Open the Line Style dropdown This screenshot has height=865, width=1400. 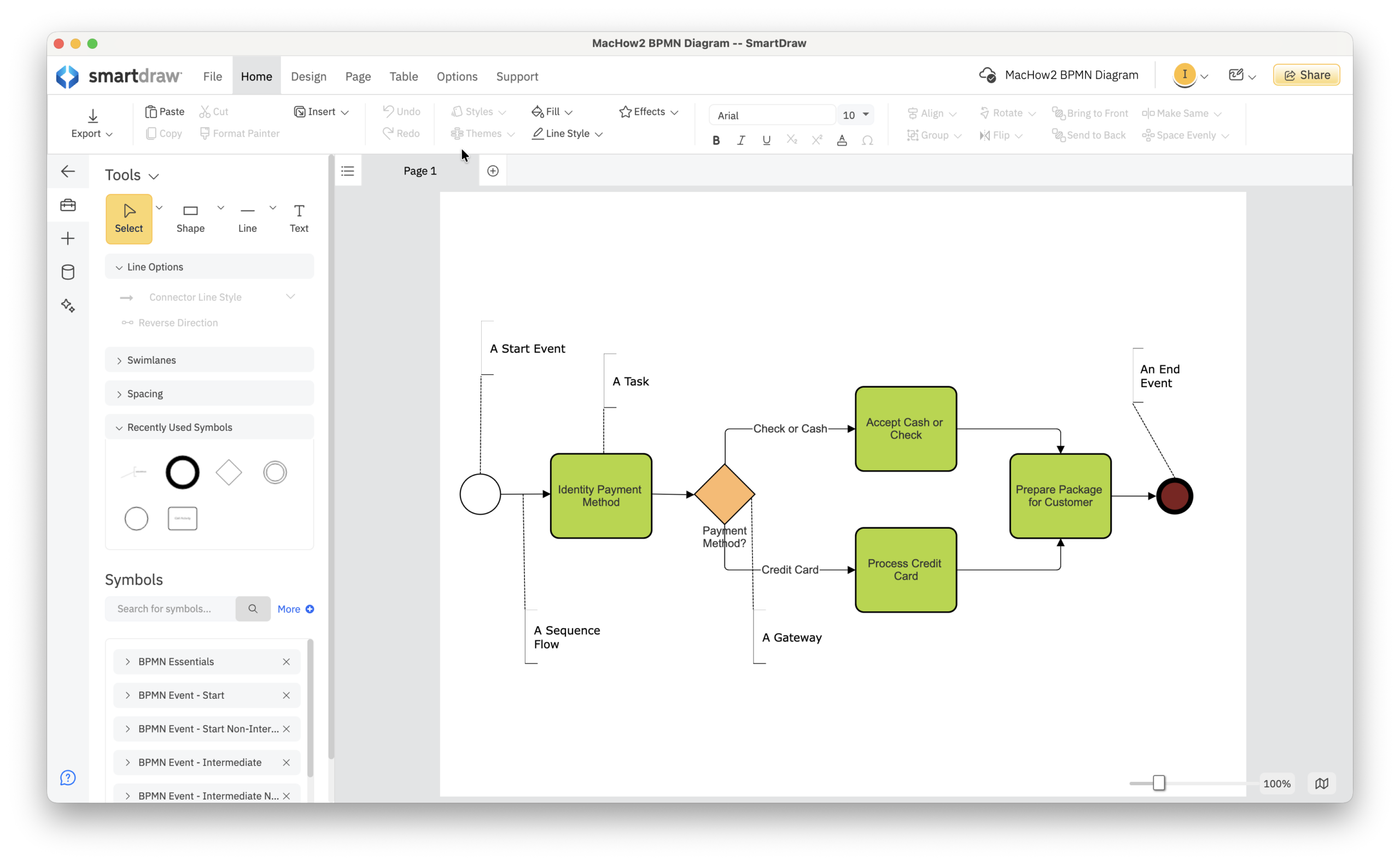[x=567, y=133]
